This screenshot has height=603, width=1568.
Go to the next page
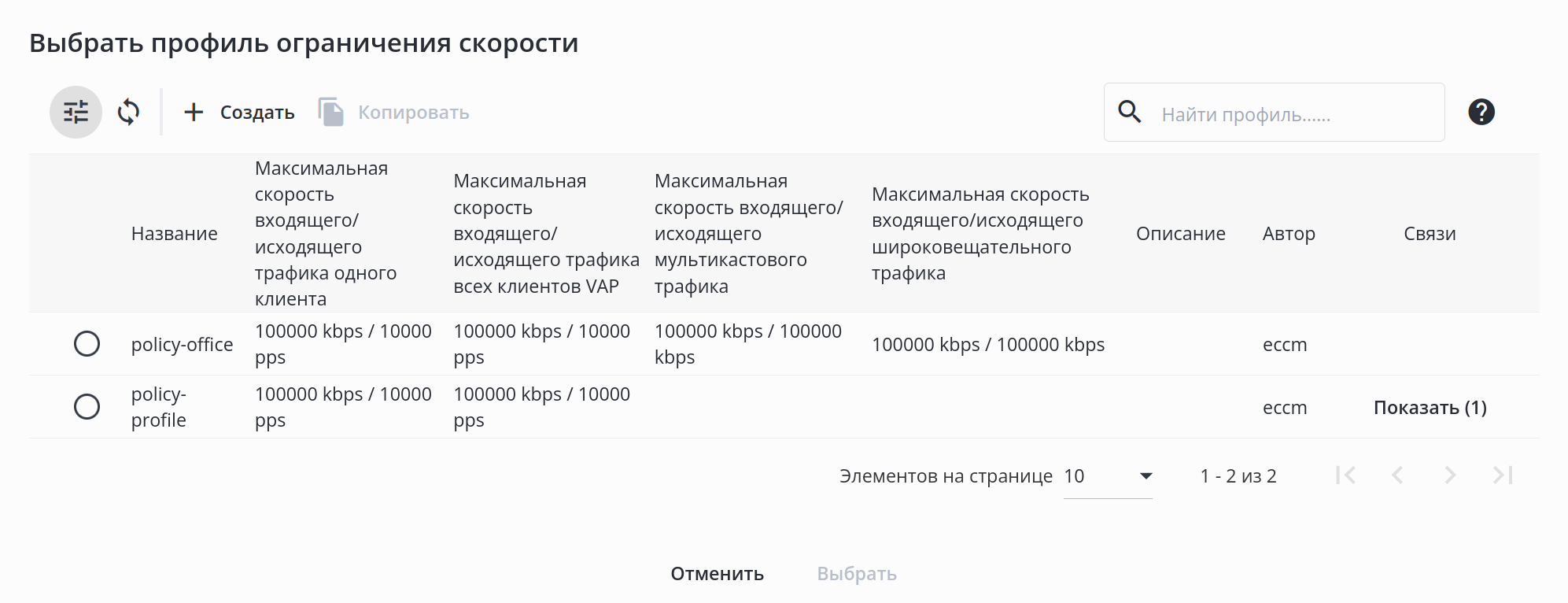tap(1450, 475)
